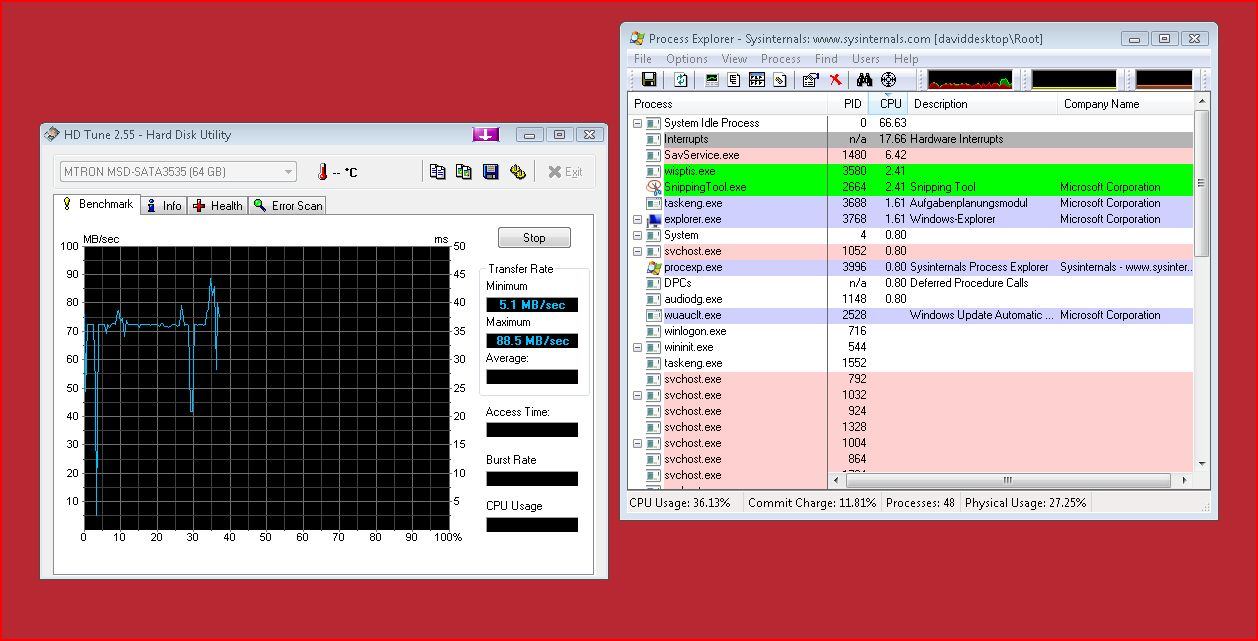The image size is (1258, 641).
Task: Select wisptis.exe process row
Action: click(x=911, y=171)
